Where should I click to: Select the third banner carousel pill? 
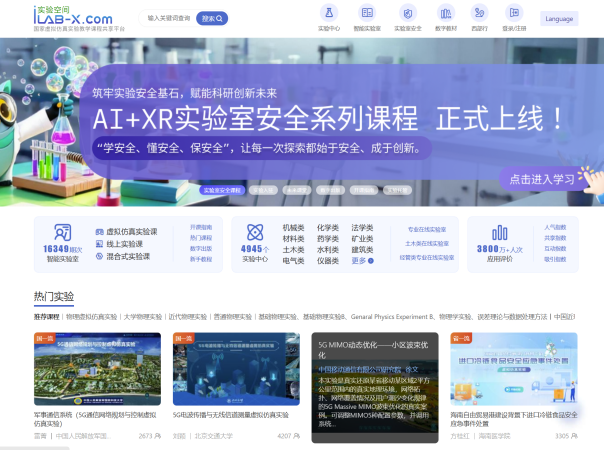(x=297, y=190)
